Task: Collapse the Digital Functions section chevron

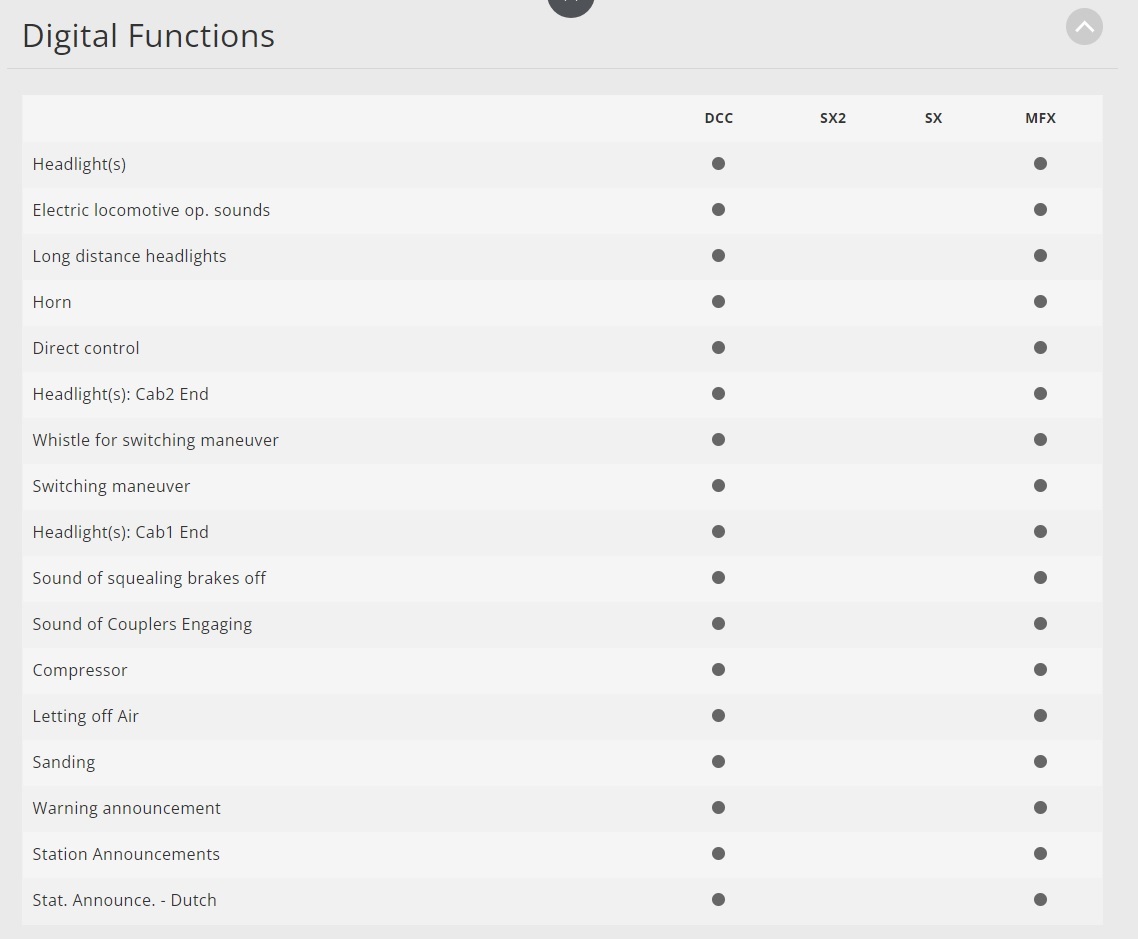Action: point(1084,27)
